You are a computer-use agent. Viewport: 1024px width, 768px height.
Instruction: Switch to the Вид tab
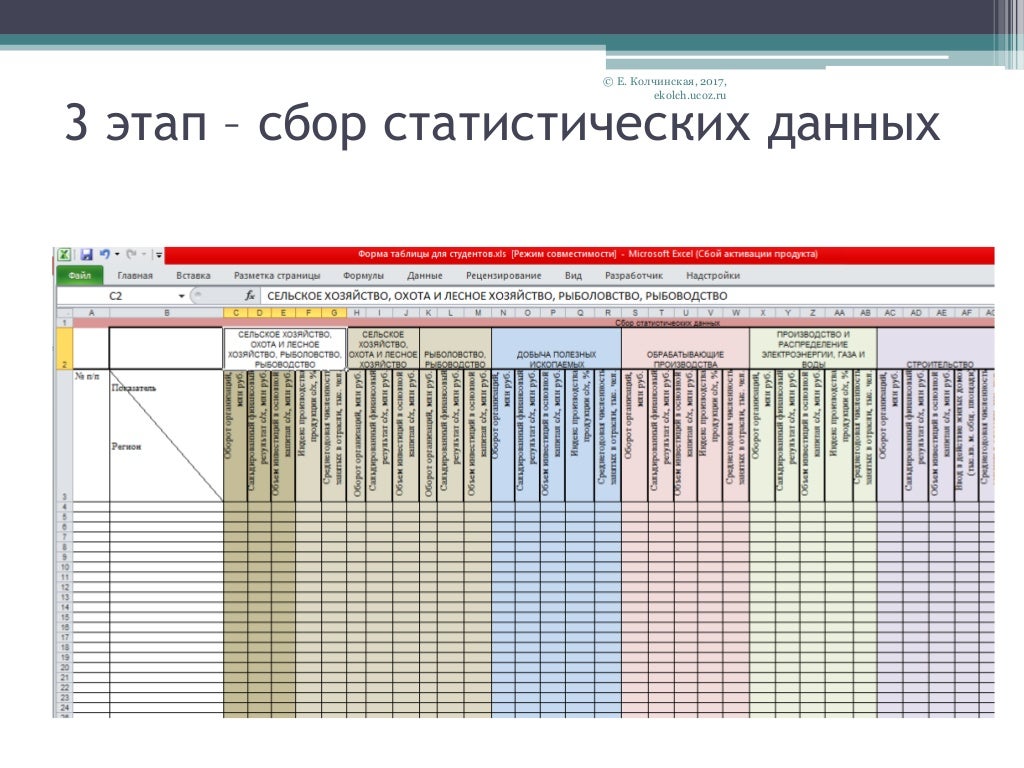573,276
